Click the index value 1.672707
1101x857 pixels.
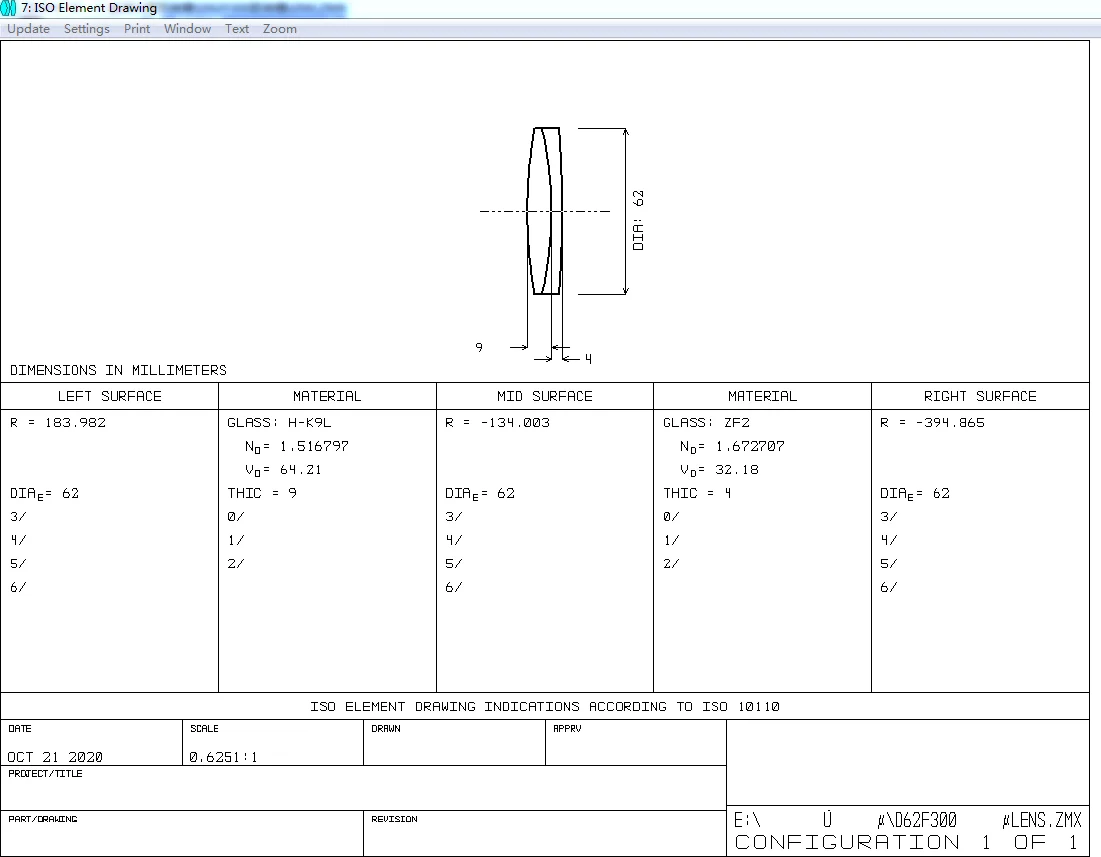(x=750, y=446)
